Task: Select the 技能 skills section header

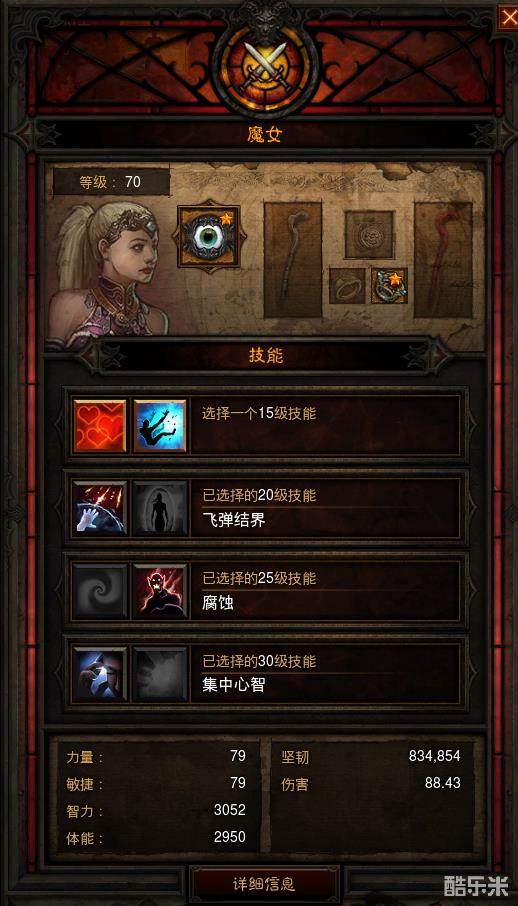Action: click(266, 356)
